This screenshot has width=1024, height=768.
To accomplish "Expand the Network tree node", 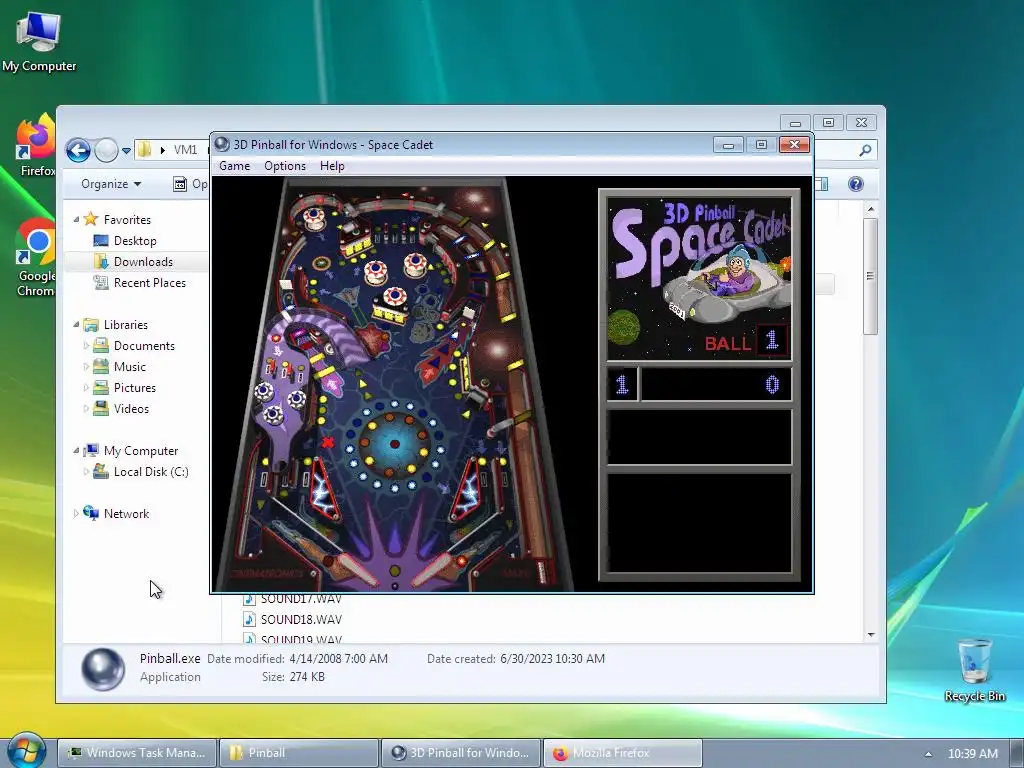I will tap(76, 513).
